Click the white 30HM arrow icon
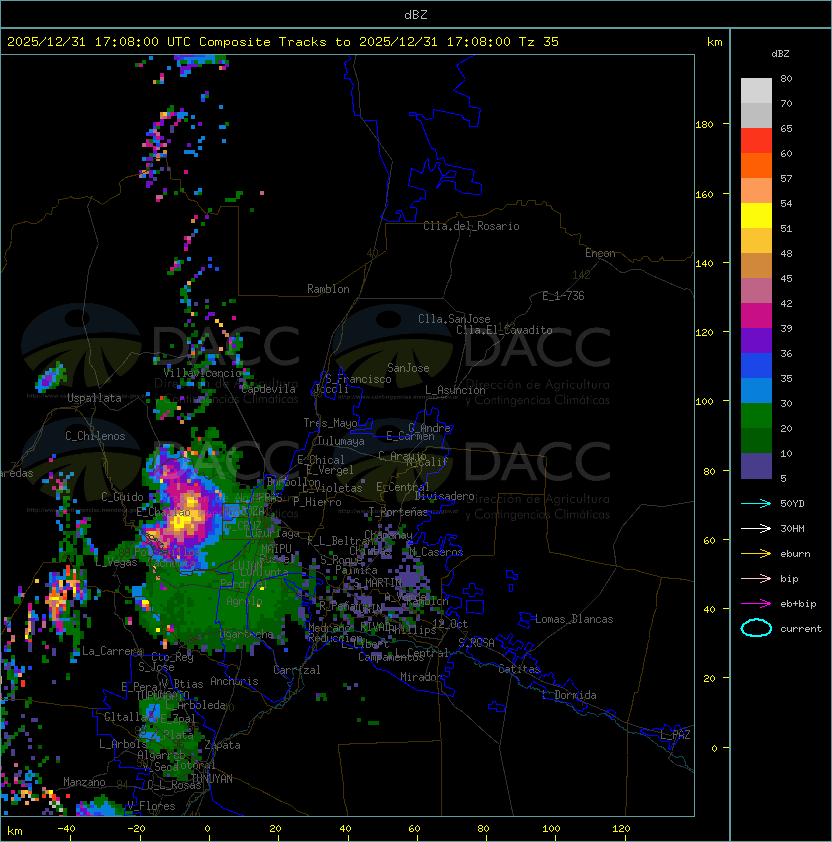832x842 pixels. (x=756, y=528)
